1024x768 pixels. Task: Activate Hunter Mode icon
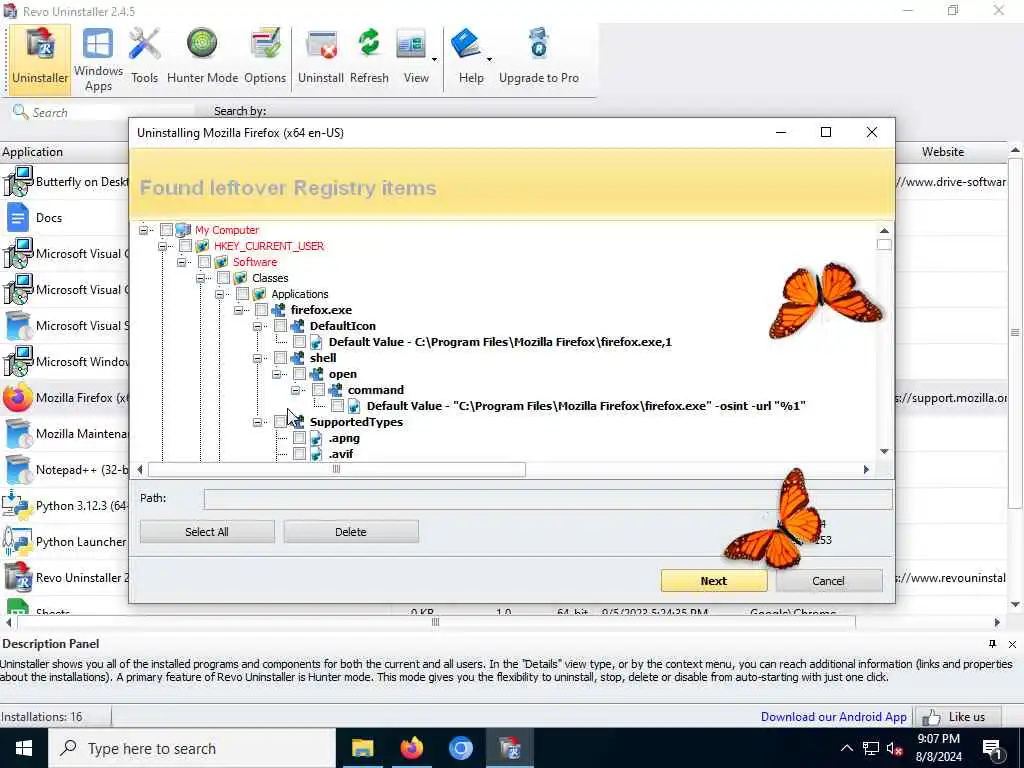(x=202, y=57)
